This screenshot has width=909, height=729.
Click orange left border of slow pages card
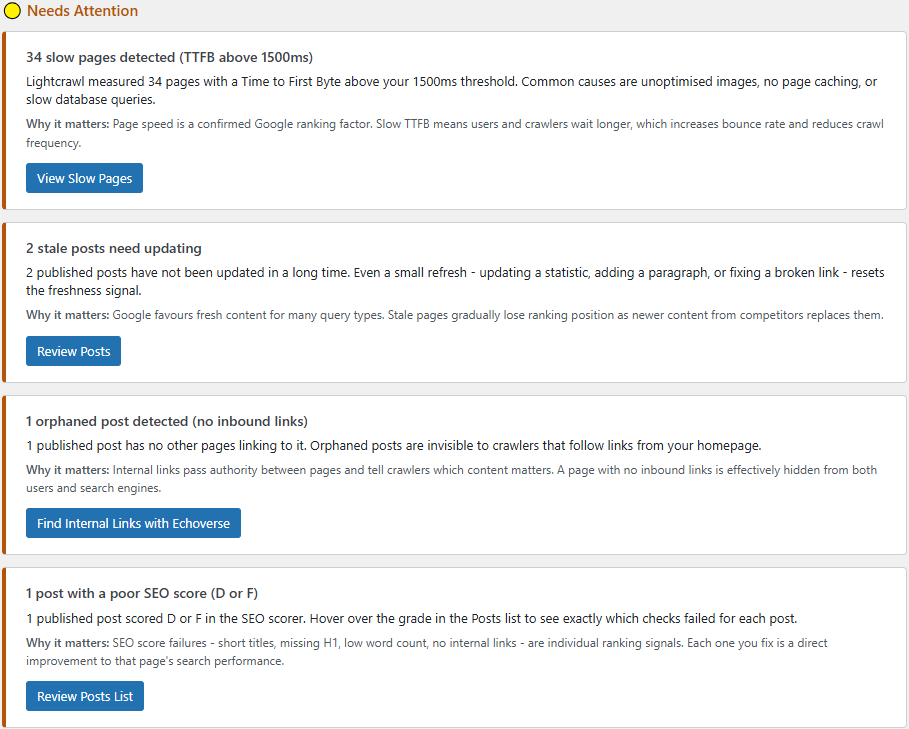[4, 120]
